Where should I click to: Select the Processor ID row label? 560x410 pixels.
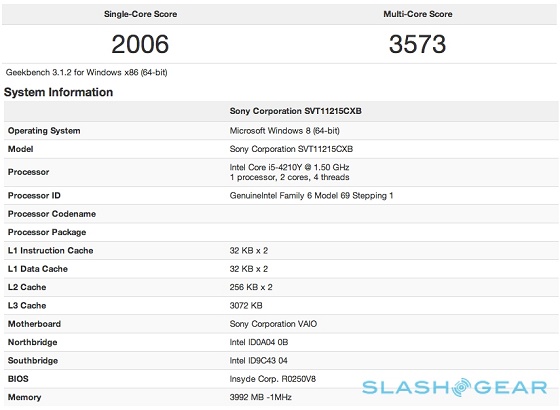[x=34, y=196]
